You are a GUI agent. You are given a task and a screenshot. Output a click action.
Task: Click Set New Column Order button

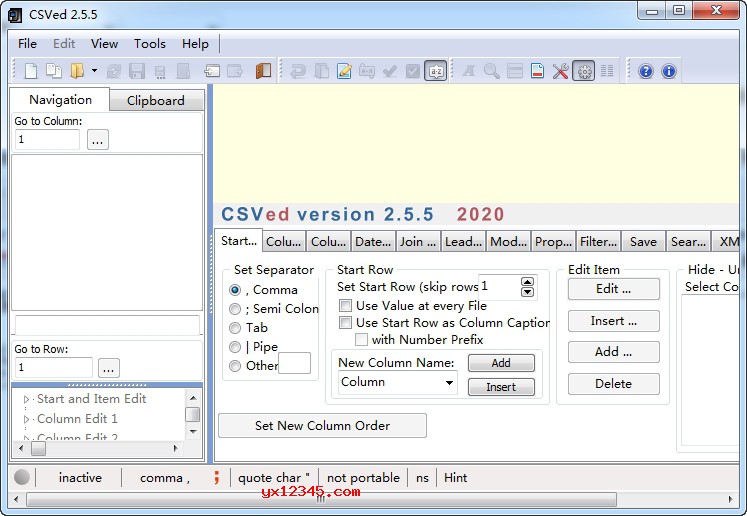click(323, 425)
